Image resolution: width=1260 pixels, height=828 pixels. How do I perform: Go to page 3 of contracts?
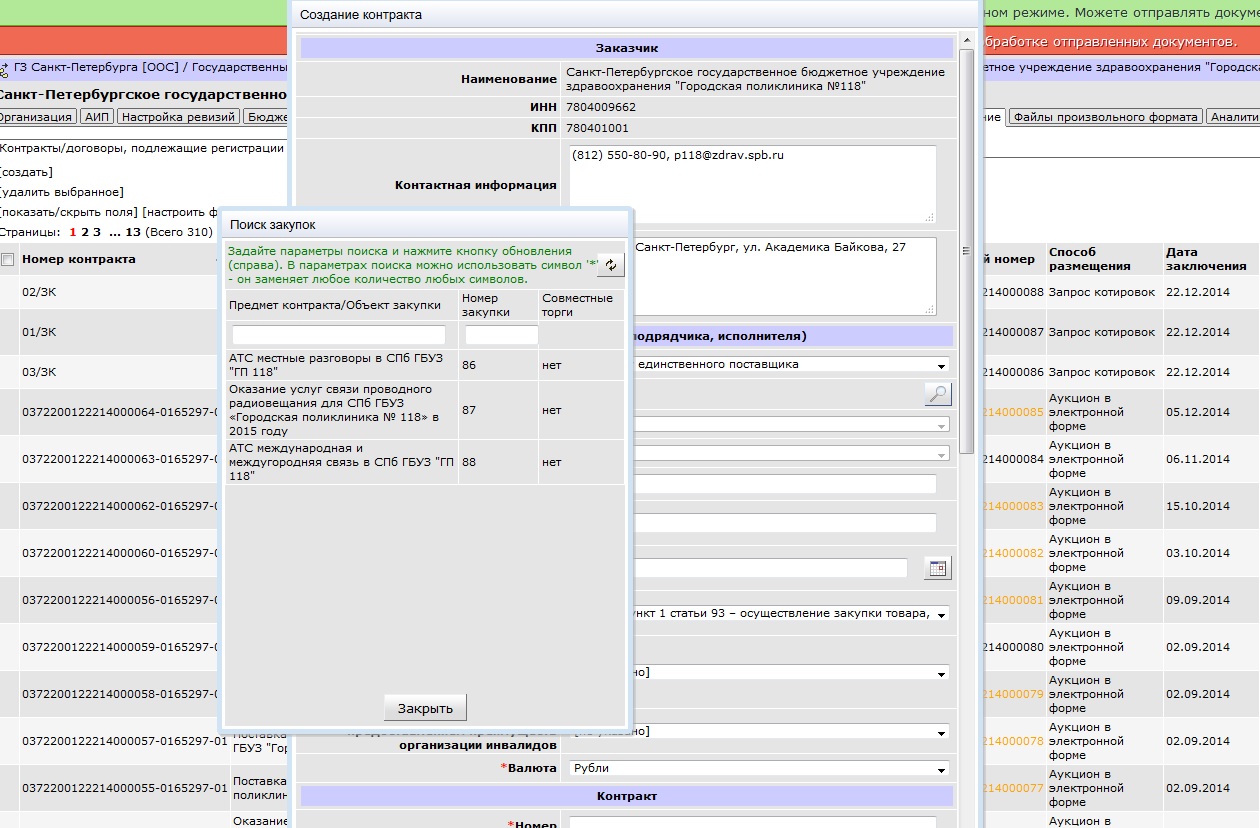point(97,232)
